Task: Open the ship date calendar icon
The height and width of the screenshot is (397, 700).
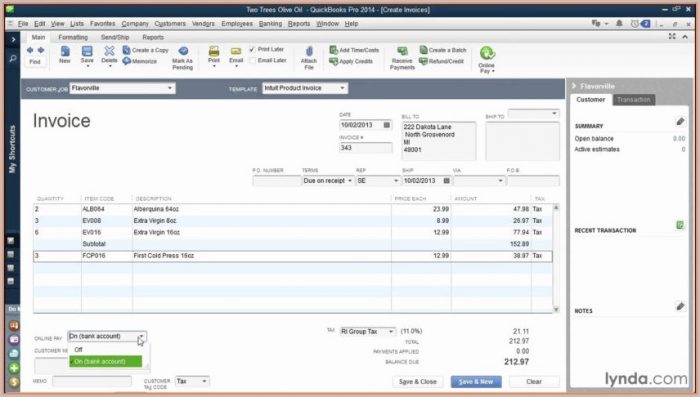Action: coord(446,181)
